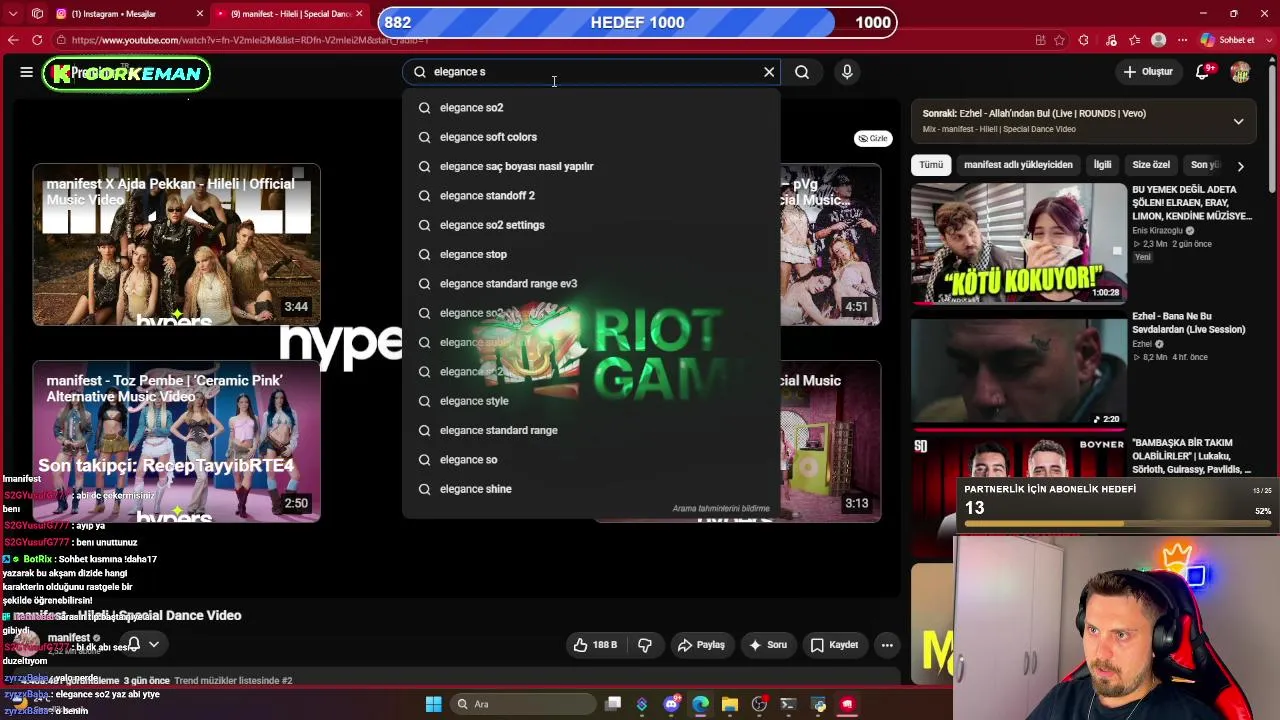
Task: Choose the suggestion elegance saç boyası nasıl yapılır
Action: click(x=591, y=166)
